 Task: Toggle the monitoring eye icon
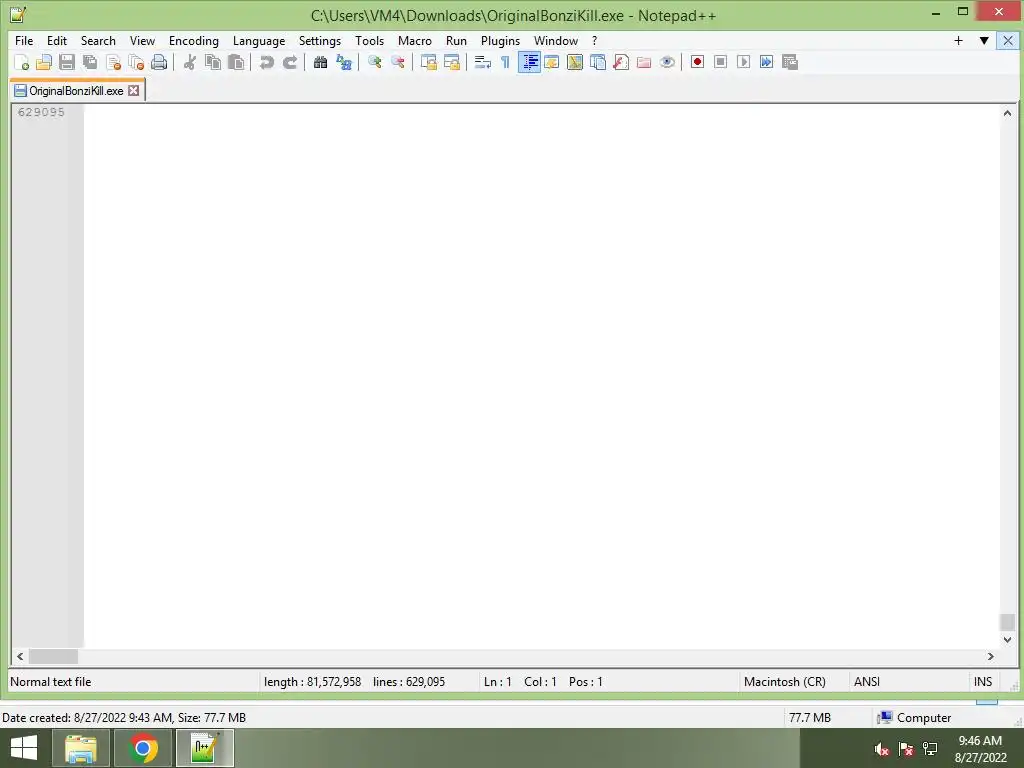coord(667,62)
